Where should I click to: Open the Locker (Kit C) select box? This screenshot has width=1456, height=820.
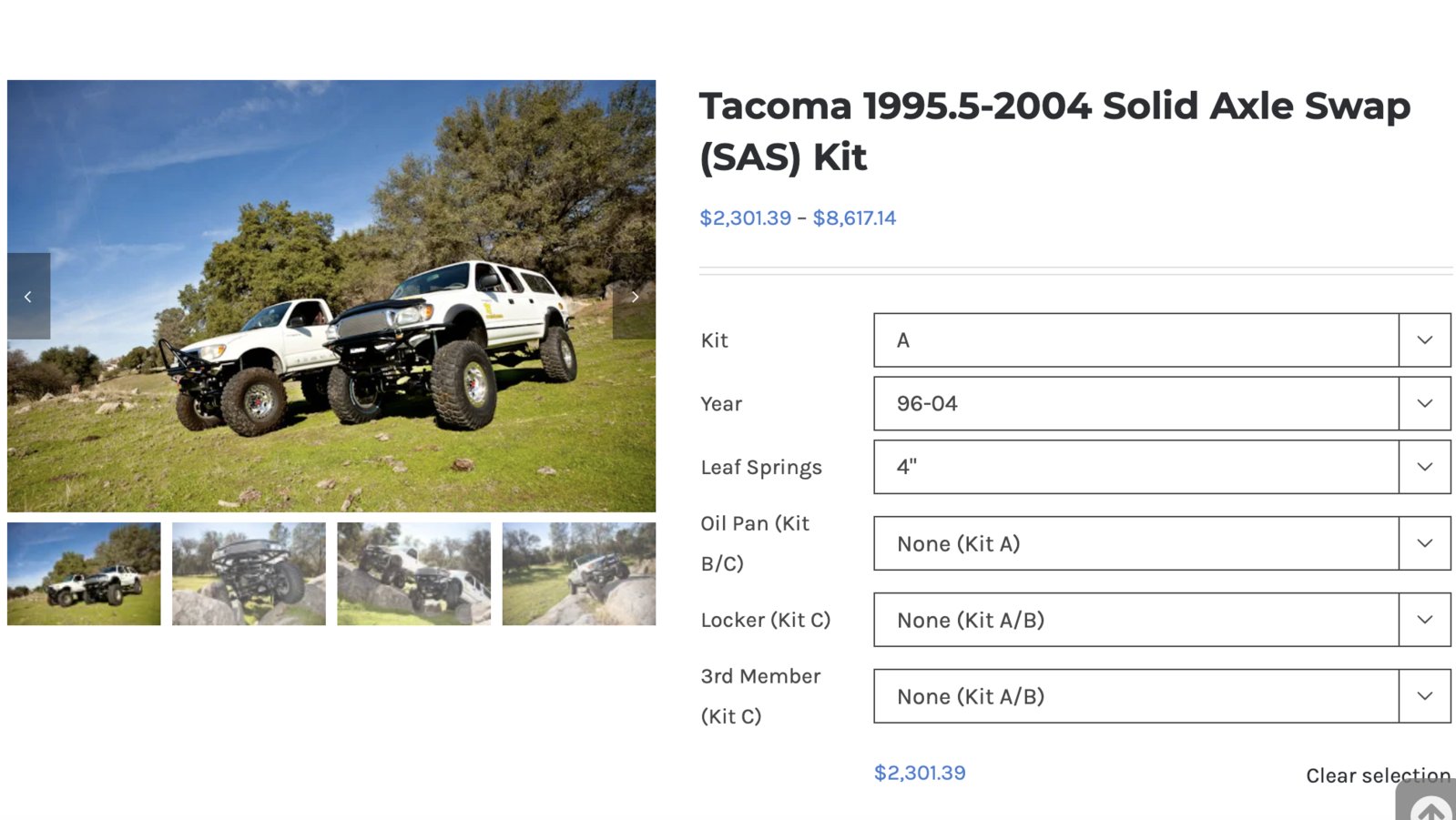(x=1162, y=620)
